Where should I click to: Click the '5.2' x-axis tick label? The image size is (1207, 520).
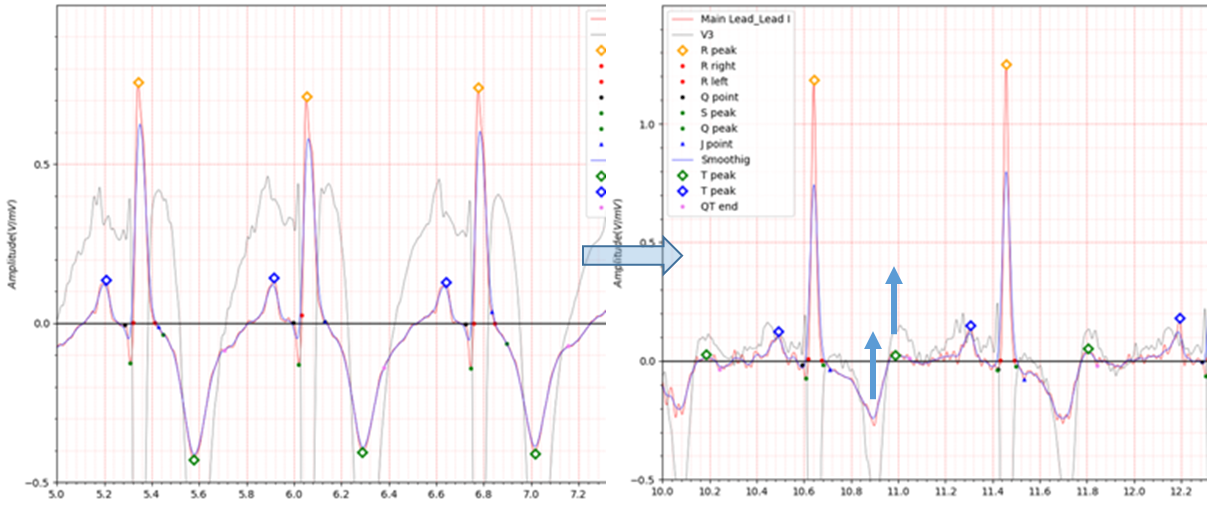click(x=103, y=494)
